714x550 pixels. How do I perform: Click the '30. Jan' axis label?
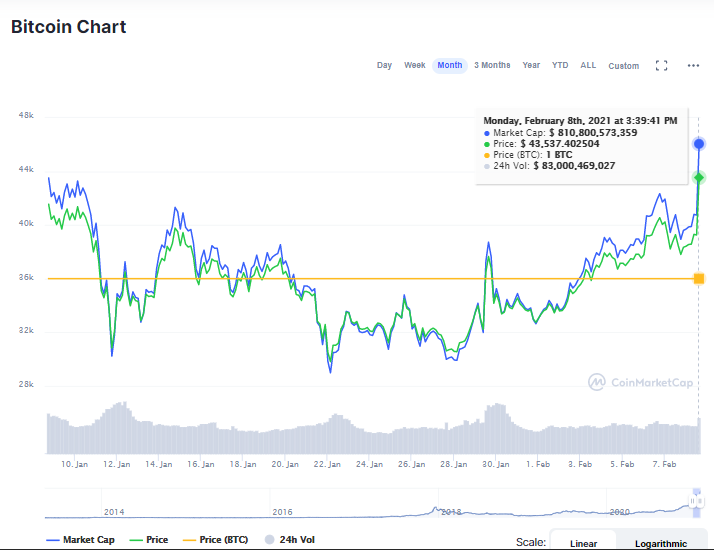(x=496, y=464)
